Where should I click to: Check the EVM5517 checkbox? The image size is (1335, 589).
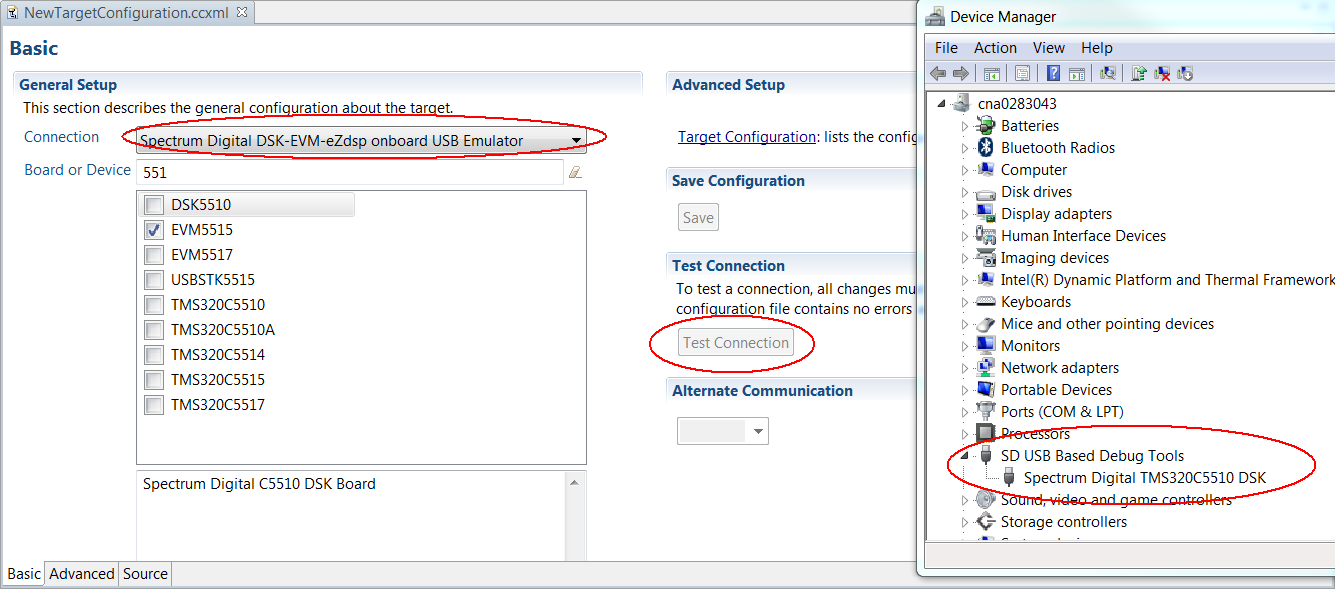pyautogui.click(x=153, y=255)
